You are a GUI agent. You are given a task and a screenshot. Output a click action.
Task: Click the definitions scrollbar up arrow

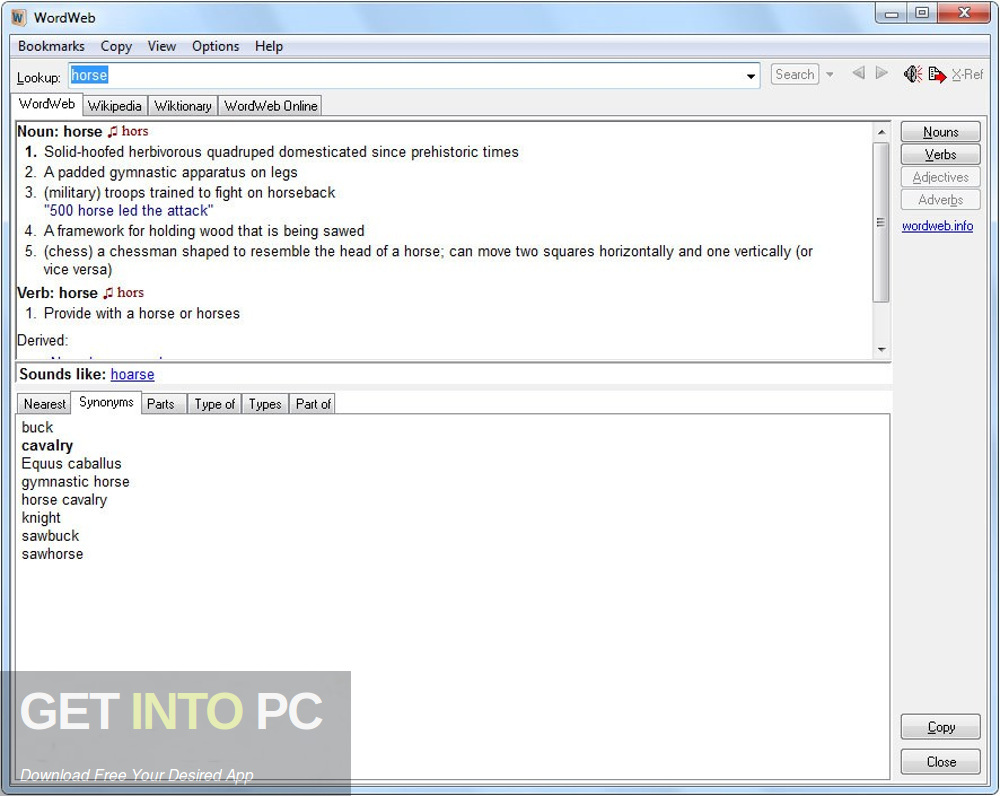[x=881, y=132]
